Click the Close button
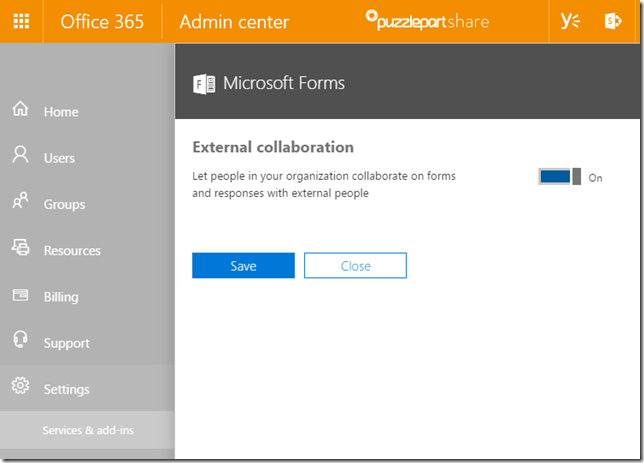 pos(355,265)
